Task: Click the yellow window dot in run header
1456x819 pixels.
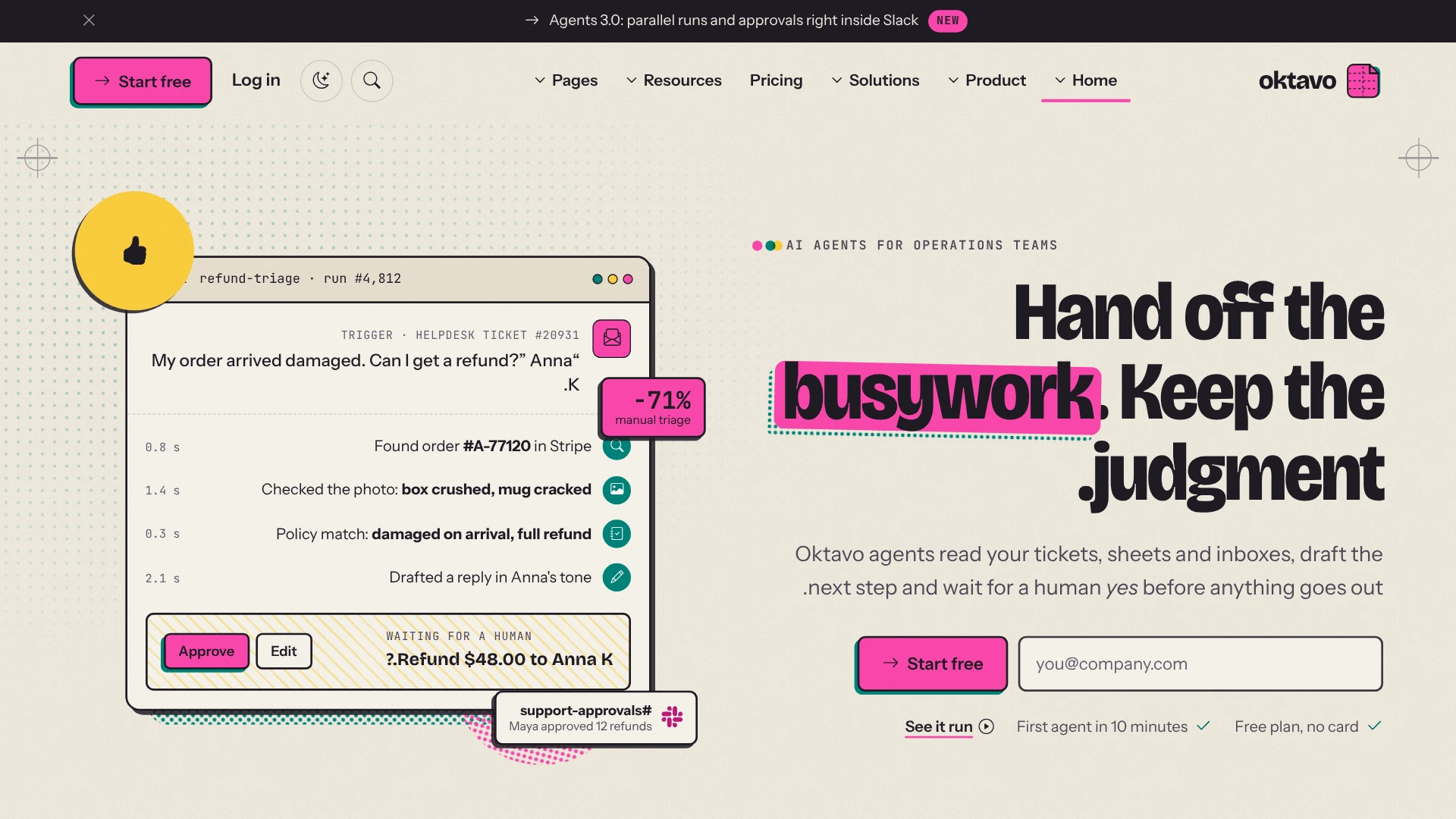Action: click(613, 279)
